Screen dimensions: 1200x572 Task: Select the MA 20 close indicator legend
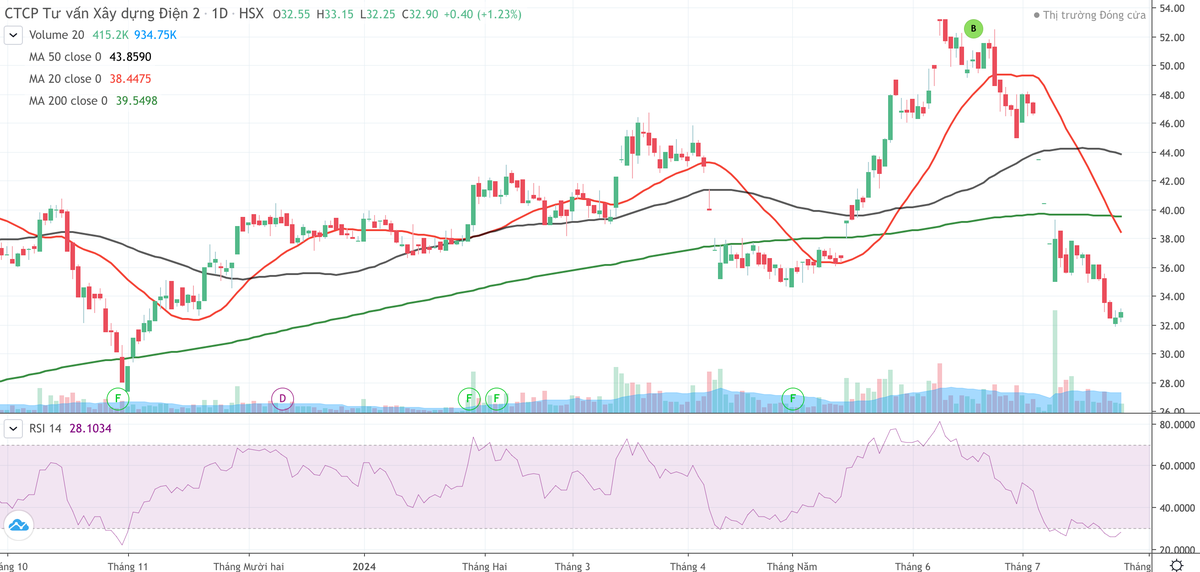[65, 79]
